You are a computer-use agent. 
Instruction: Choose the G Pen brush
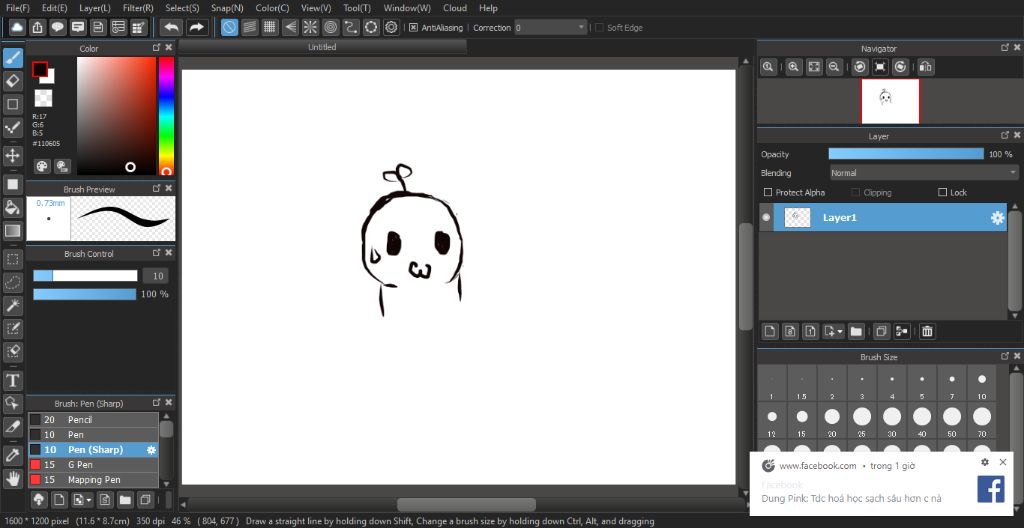point(93,465)
